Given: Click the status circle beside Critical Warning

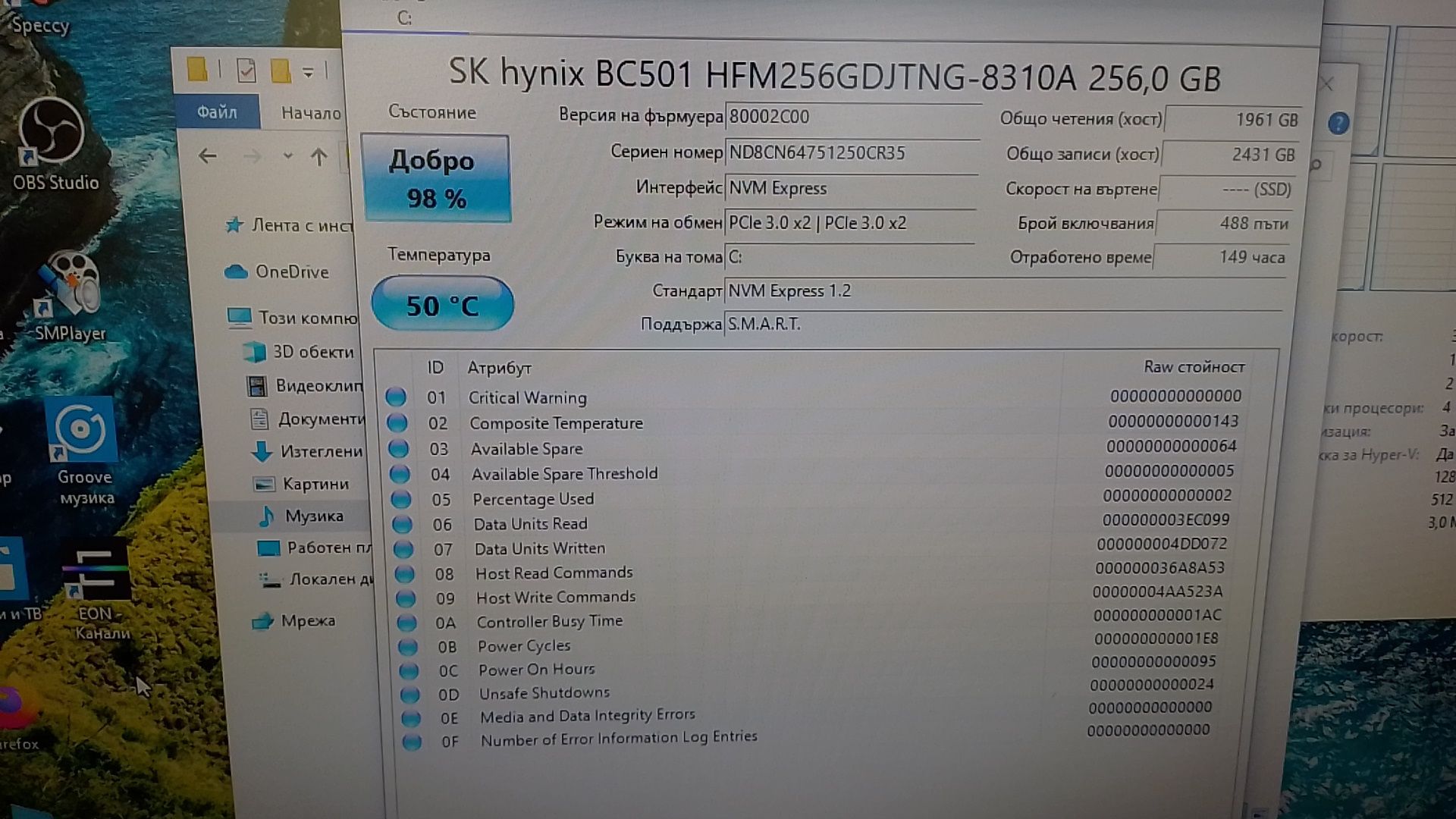Looking at the screenshot, I should (x=396, y=397).
